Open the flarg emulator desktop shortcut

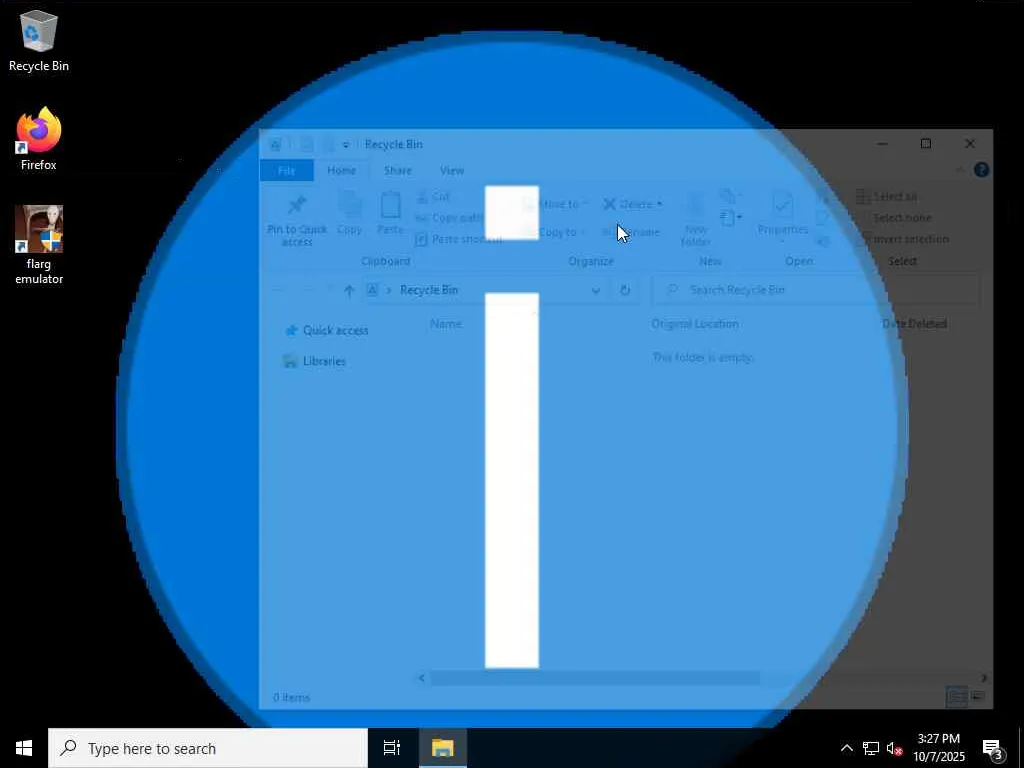(39, 245)
